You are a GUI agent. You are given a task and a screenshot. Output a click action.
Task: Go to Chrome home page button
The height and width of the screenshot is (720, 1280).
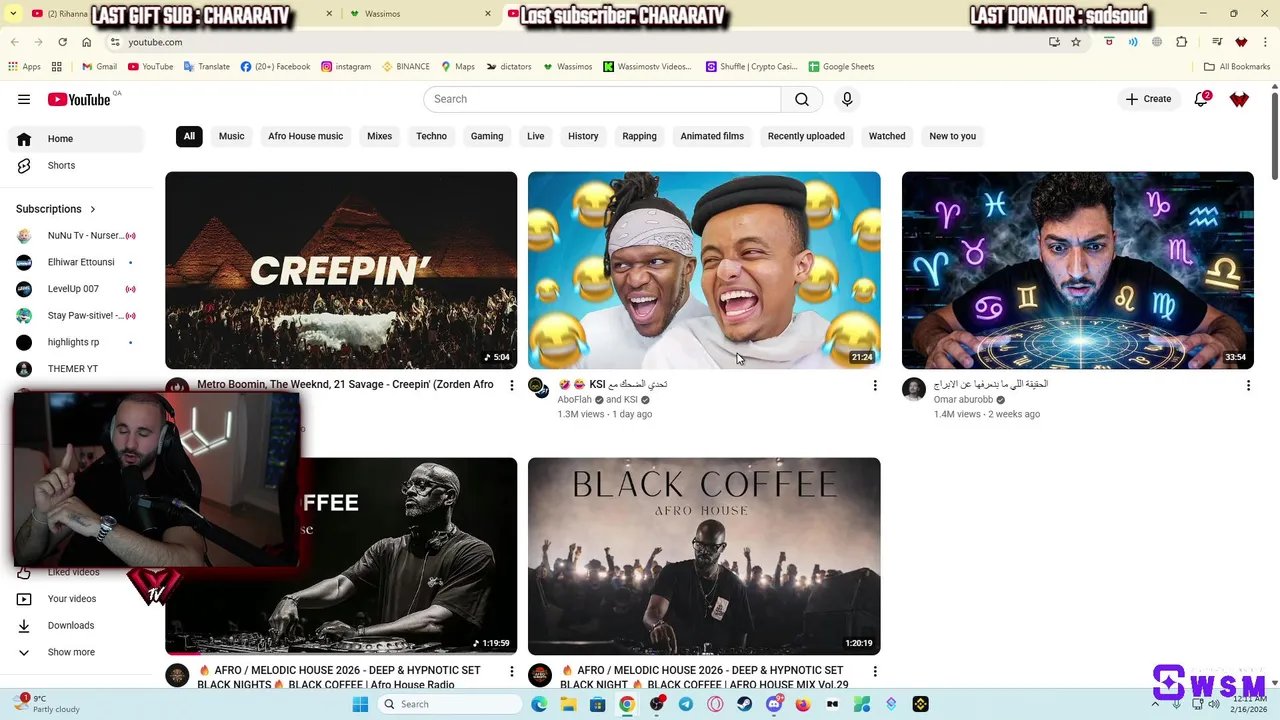[87, 42]
